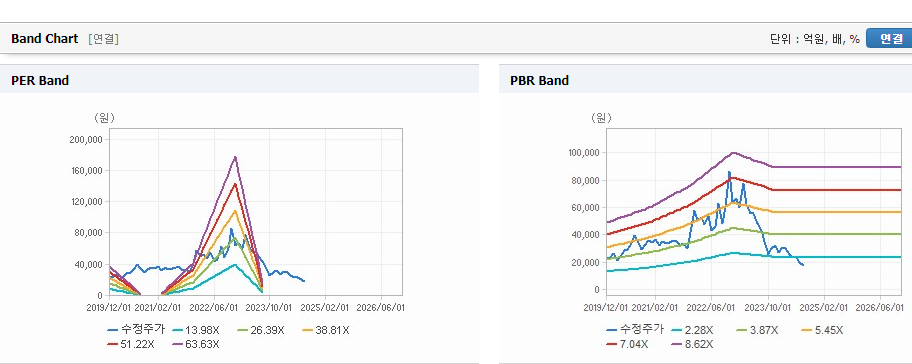
Task: Click the 100,000 axis label in PBR chart
Action: pyautogui.click(x=584, y=153)
